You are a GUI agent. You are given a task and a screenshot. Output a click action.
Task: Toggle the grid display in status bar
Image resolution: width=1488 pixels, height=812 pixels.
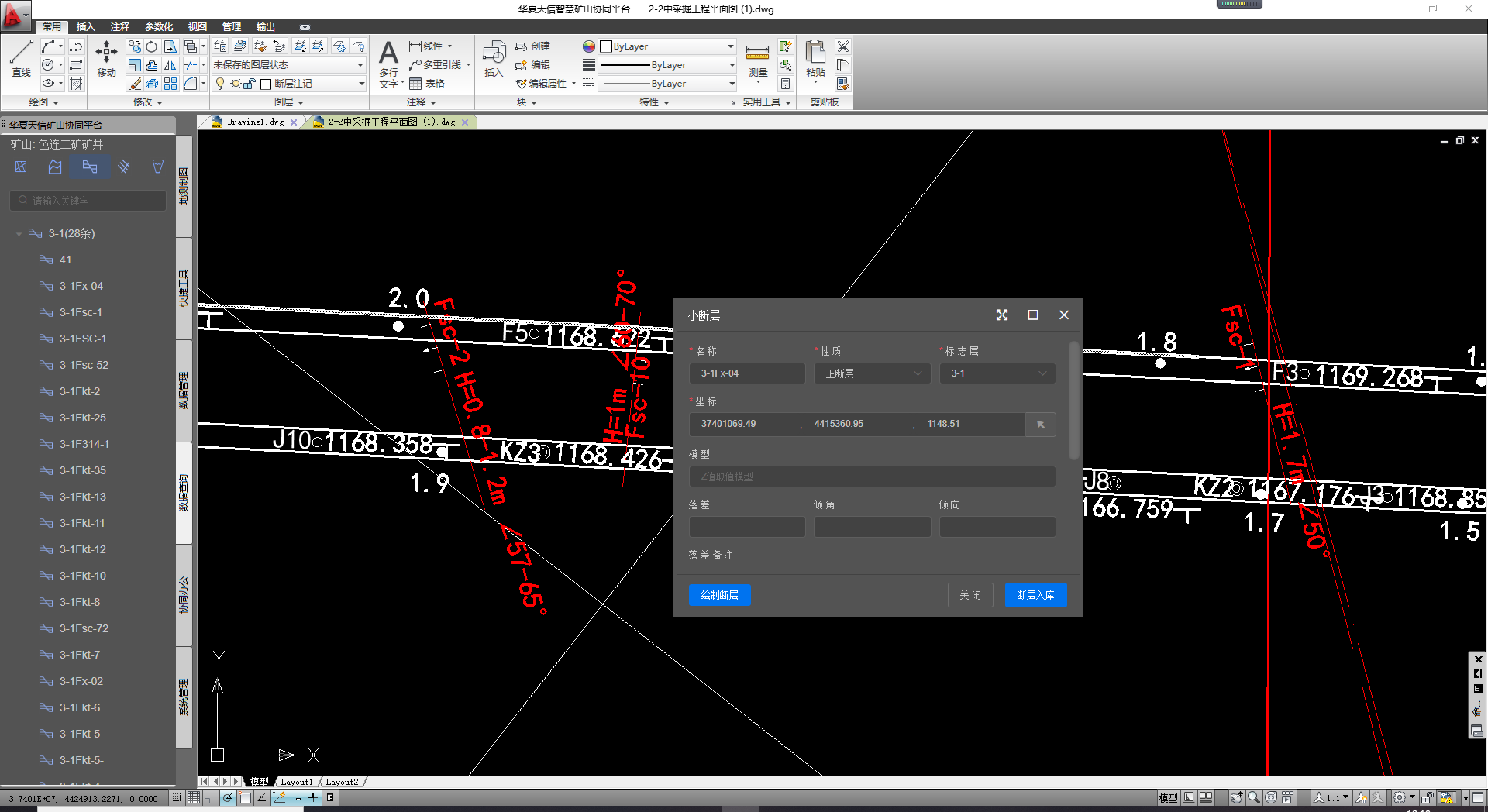[194, 797]
